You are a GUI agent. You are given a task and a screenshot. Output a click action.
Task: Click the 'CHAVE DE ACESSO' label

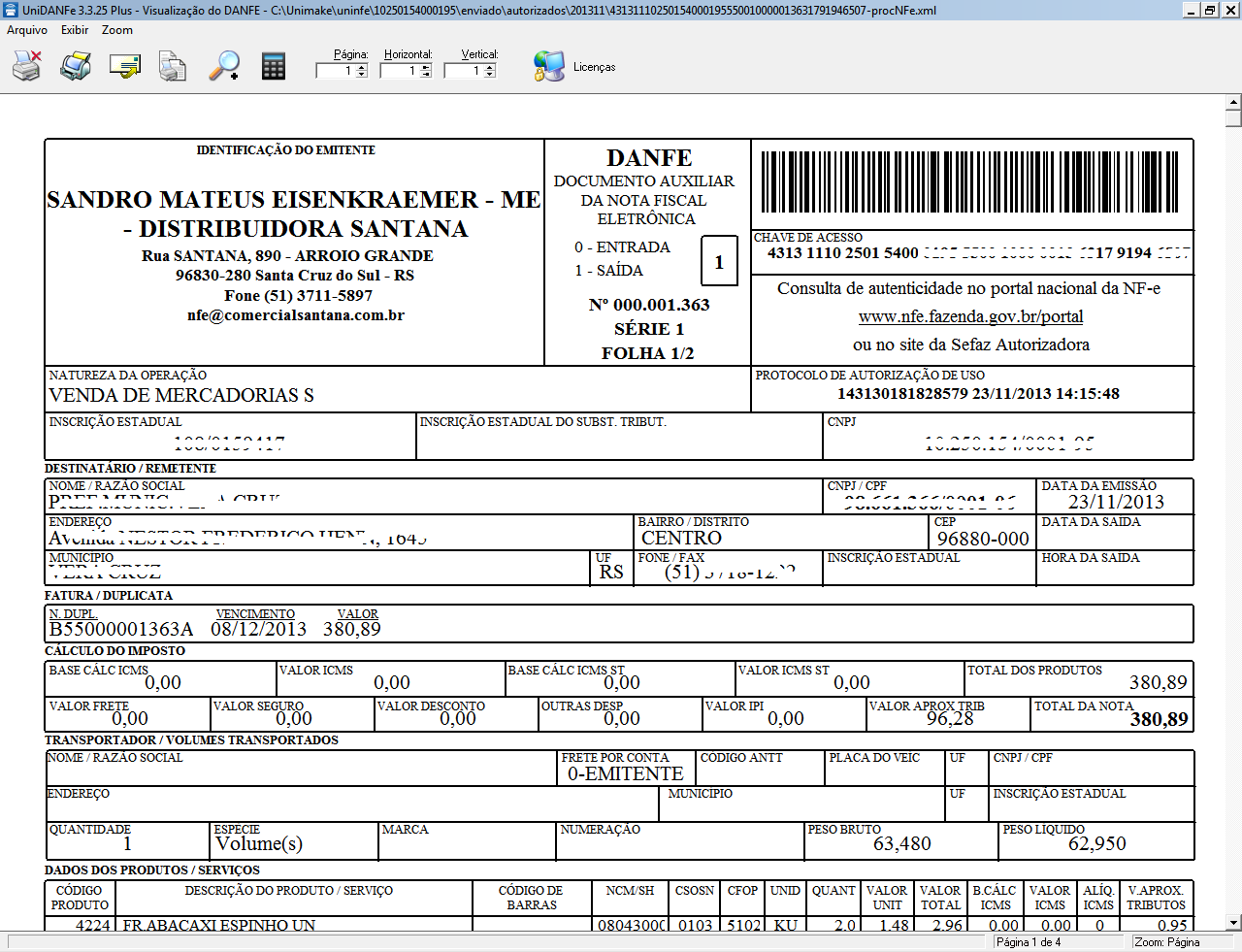(808, 238)
